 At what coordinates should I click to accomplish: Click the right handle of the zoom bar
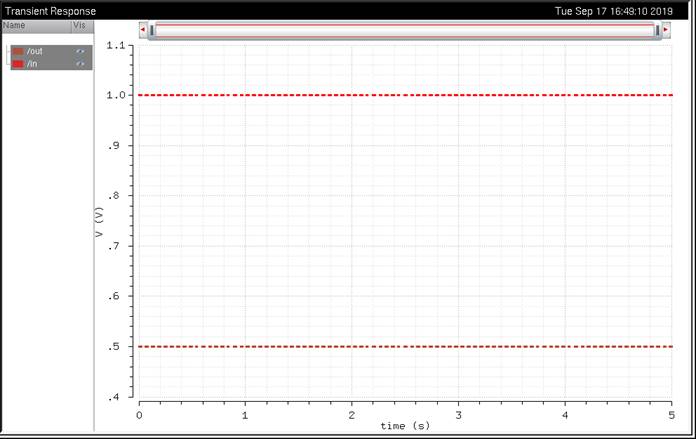[657, 30]
